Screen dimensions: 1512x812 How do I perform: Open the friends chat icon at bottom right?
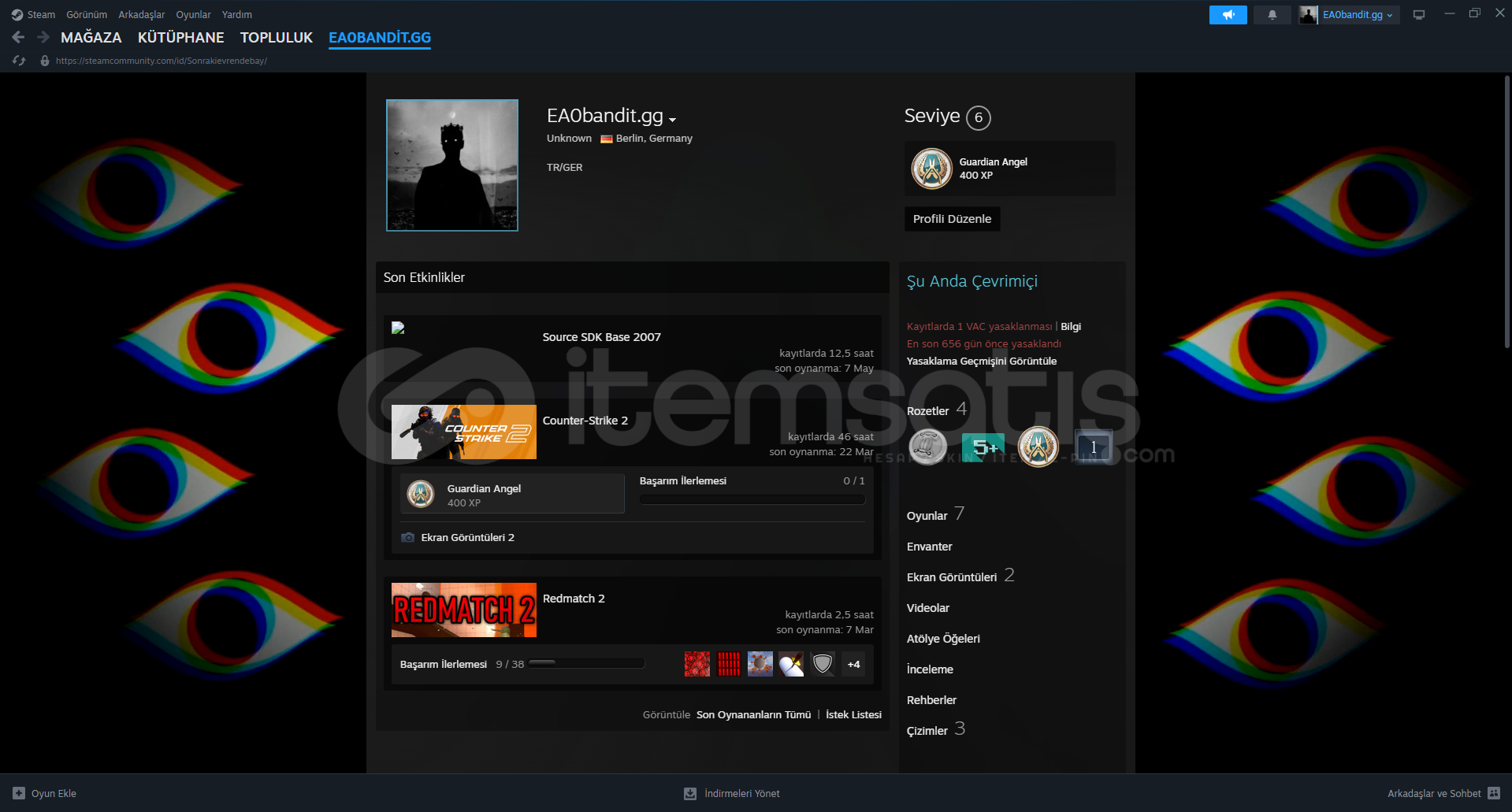[x=1494, y=793]
